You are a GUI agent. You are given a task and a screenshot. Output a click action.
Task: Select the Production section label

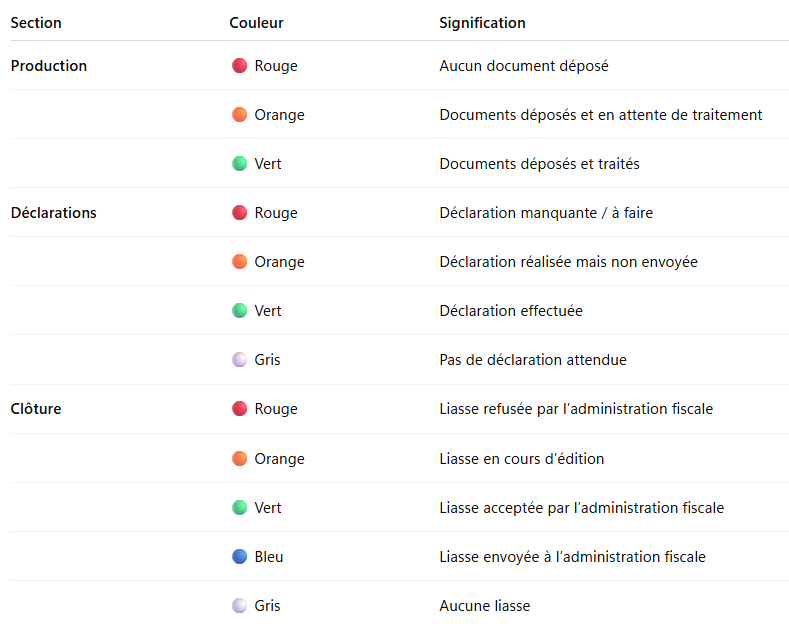coord(49,66)
